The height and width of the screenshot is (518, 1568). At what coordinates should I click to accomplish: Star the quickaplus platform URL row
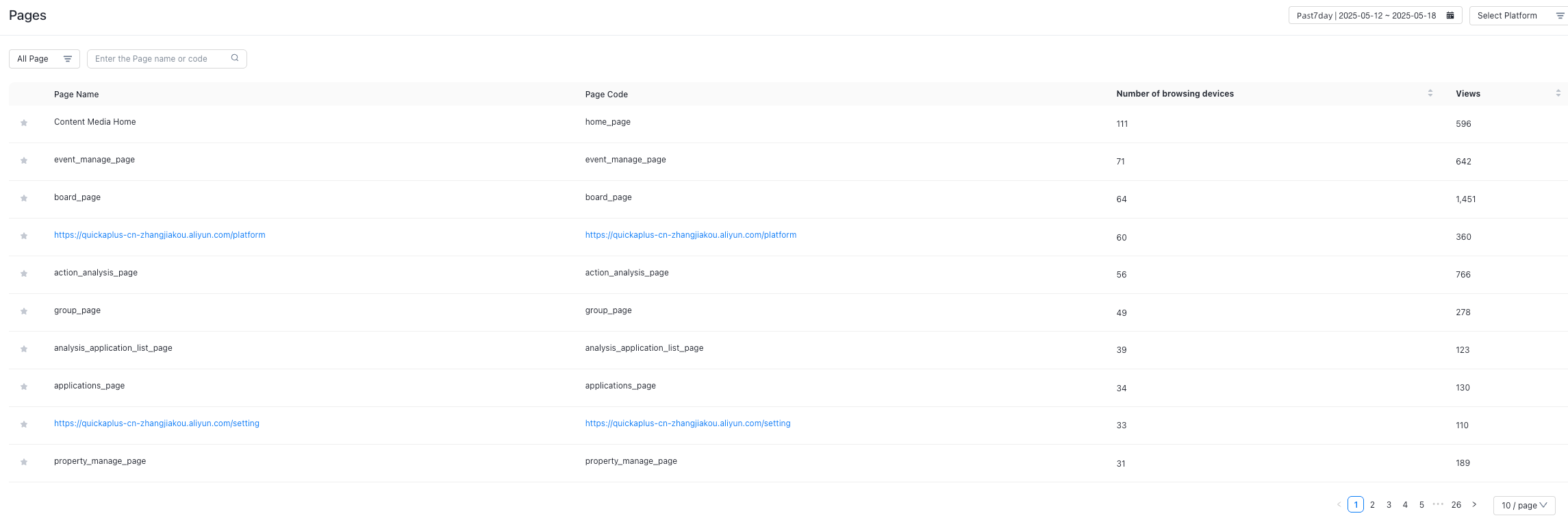pyautogui.click(x=24, y=236)
